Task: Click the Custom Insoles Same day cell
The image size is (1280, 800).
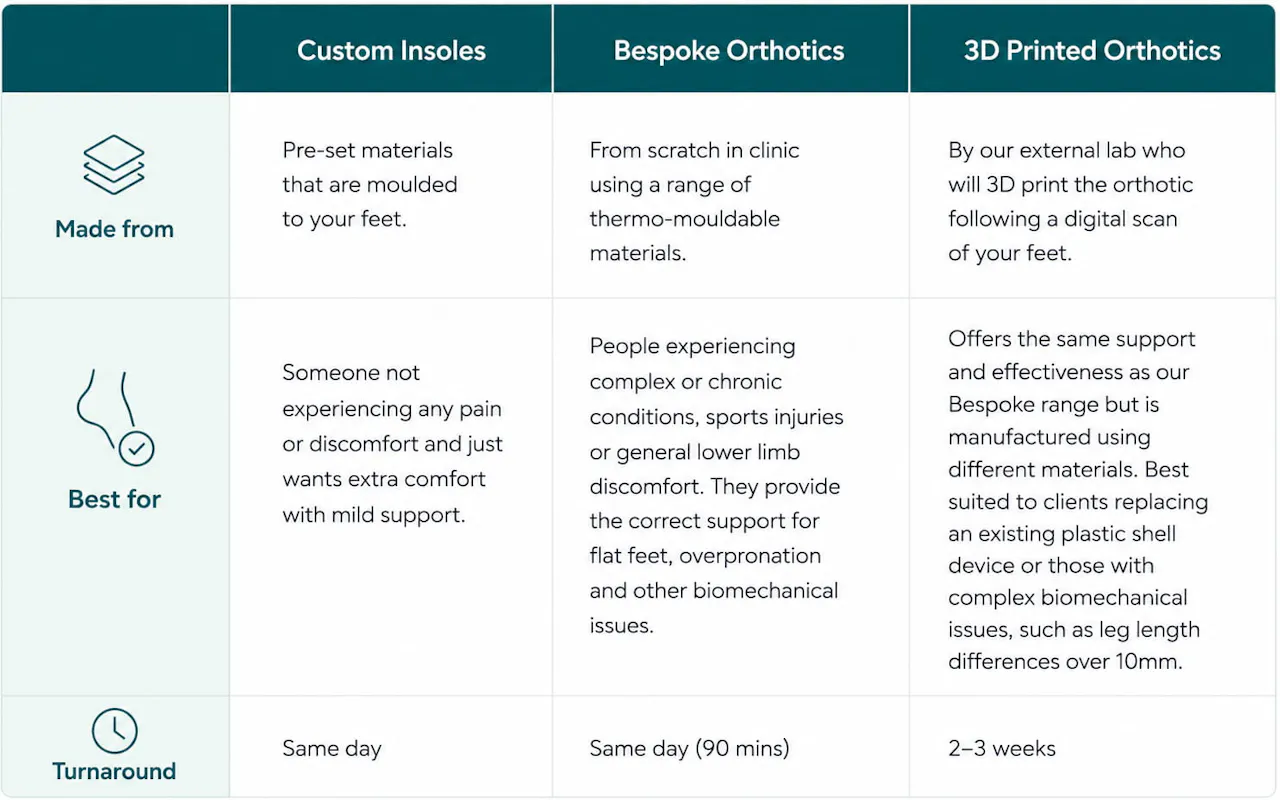Action: [332, 748]
